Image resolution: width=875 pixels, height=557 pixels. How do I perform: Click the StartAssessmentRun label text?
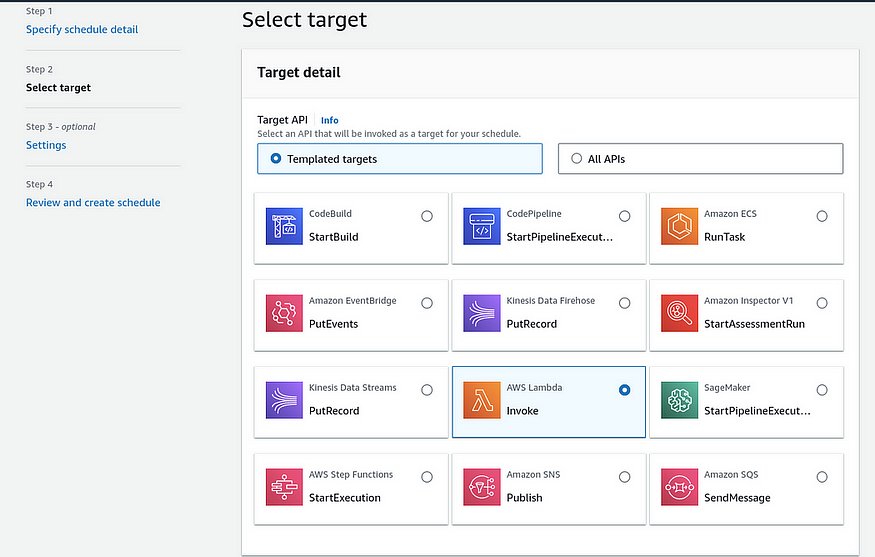(x=754, y=324)
